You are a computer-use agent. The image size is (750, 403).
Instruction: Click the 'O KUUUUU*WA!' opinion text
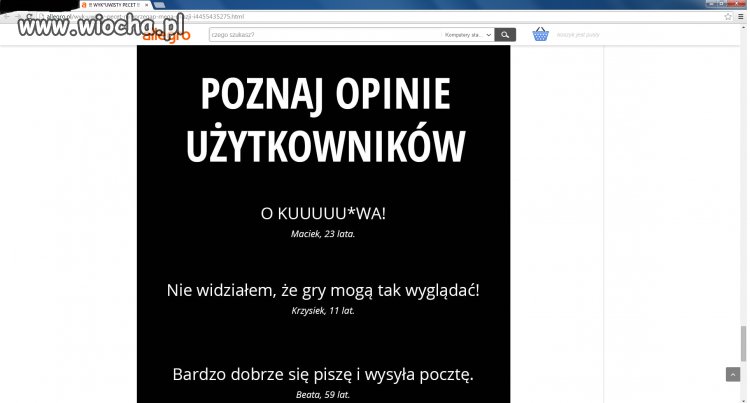(323, 214)
